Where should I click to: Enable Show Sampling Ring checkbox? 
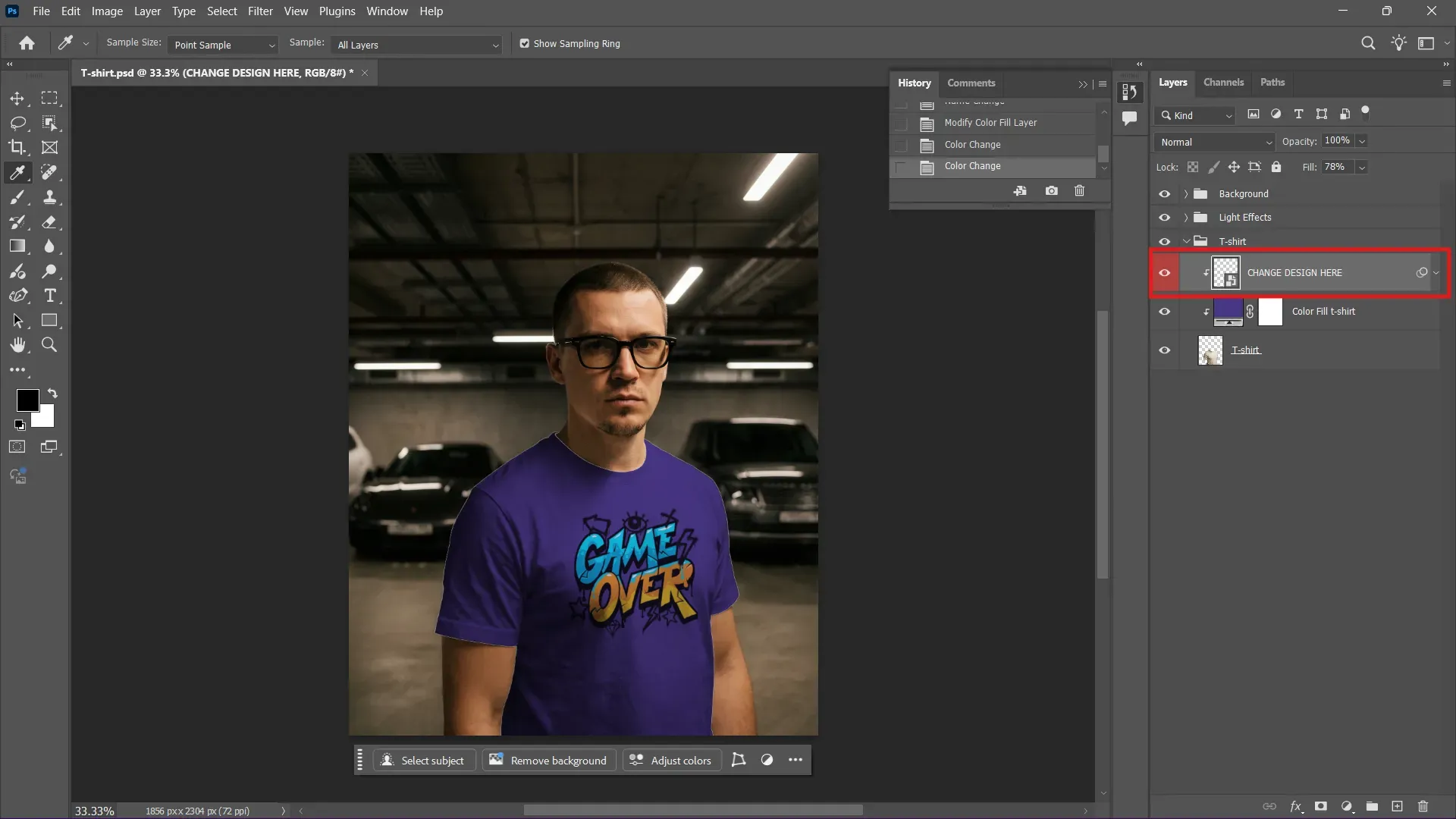pyautogui.click(x=524, y=43)
